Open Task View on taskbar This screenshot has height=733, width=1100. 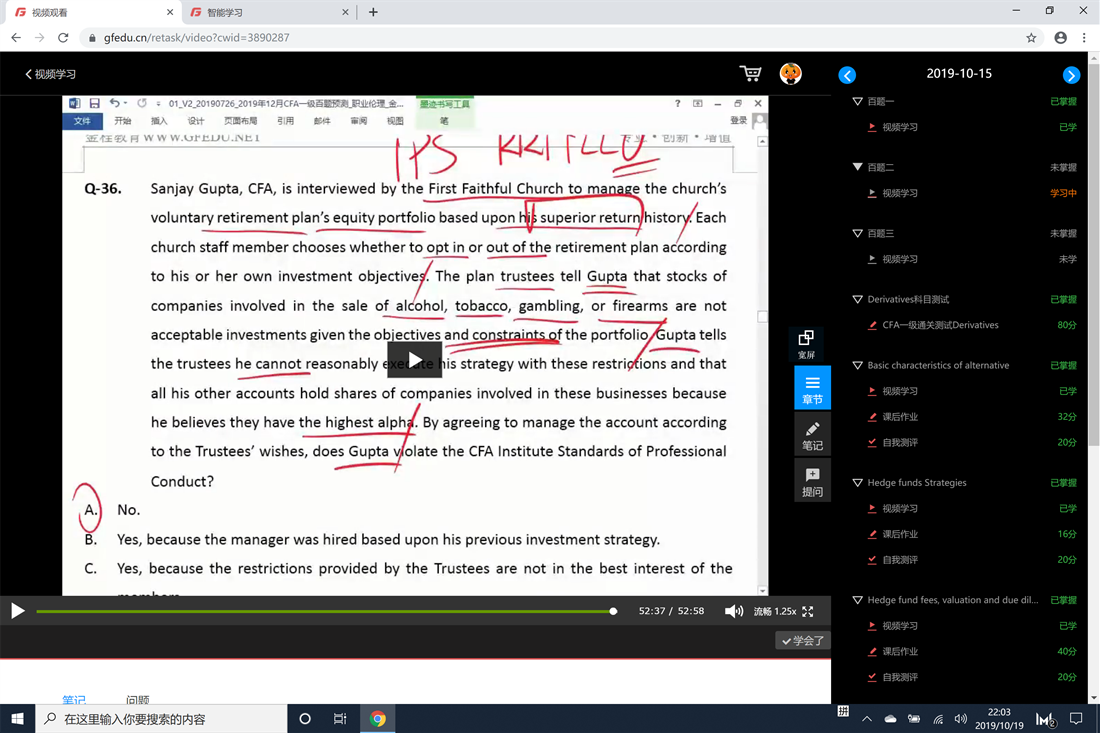pyautogui.click(x=340, y=719)
